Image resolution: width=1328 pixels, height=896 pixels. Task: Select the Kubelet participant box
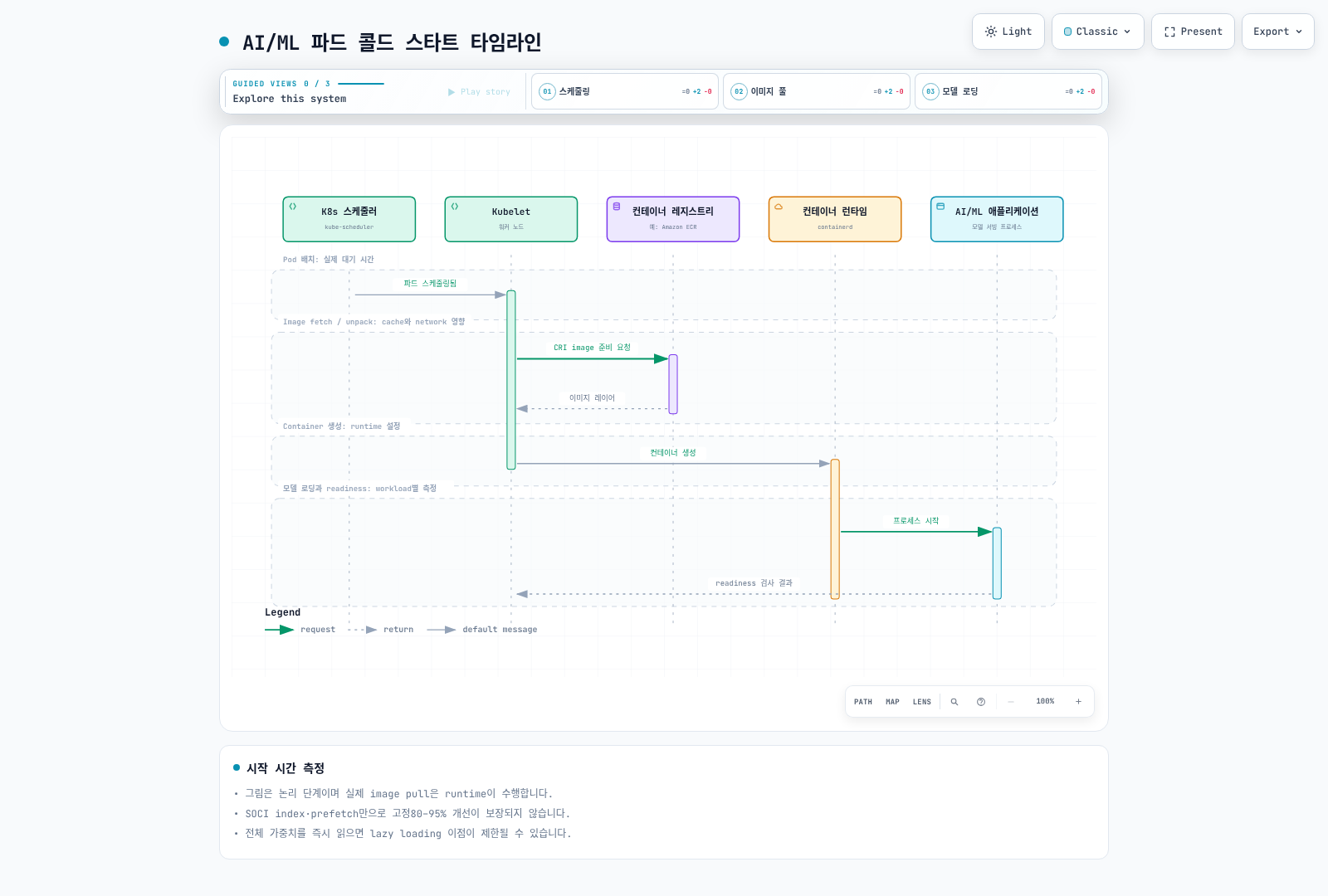point(511,219)
